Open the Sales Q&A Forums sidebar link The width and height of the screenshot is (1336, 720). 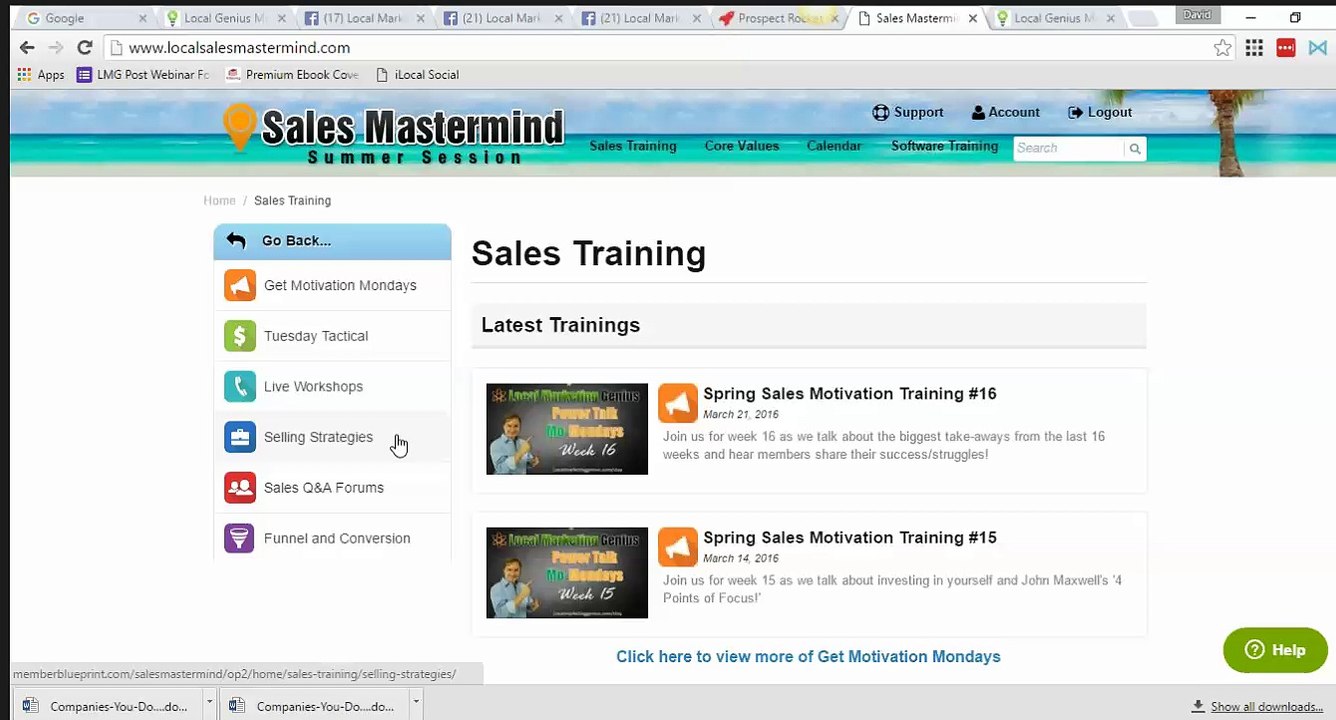coord(324,488)
